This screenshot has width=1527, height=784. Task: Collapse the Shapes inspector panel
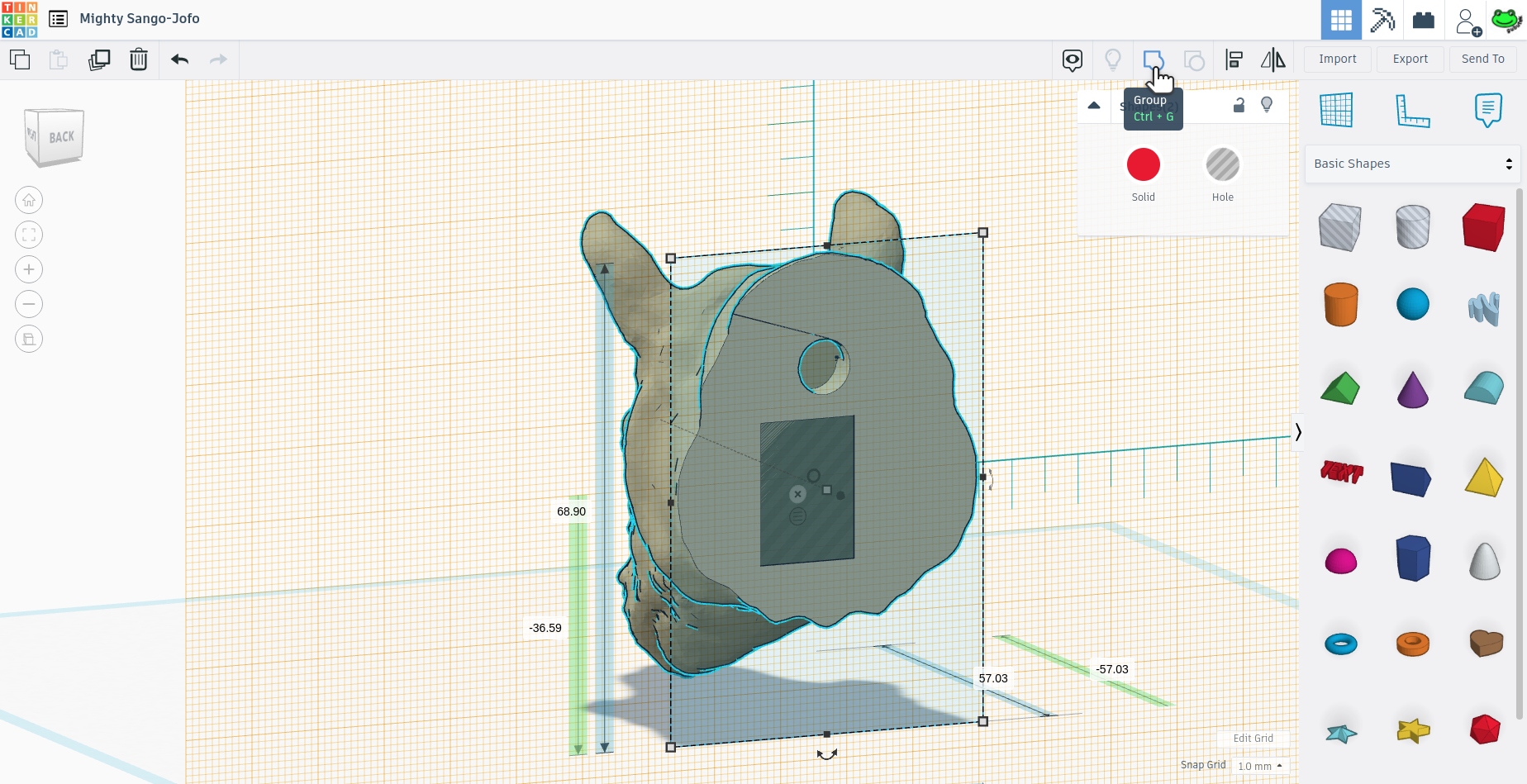click(1093, 105)
